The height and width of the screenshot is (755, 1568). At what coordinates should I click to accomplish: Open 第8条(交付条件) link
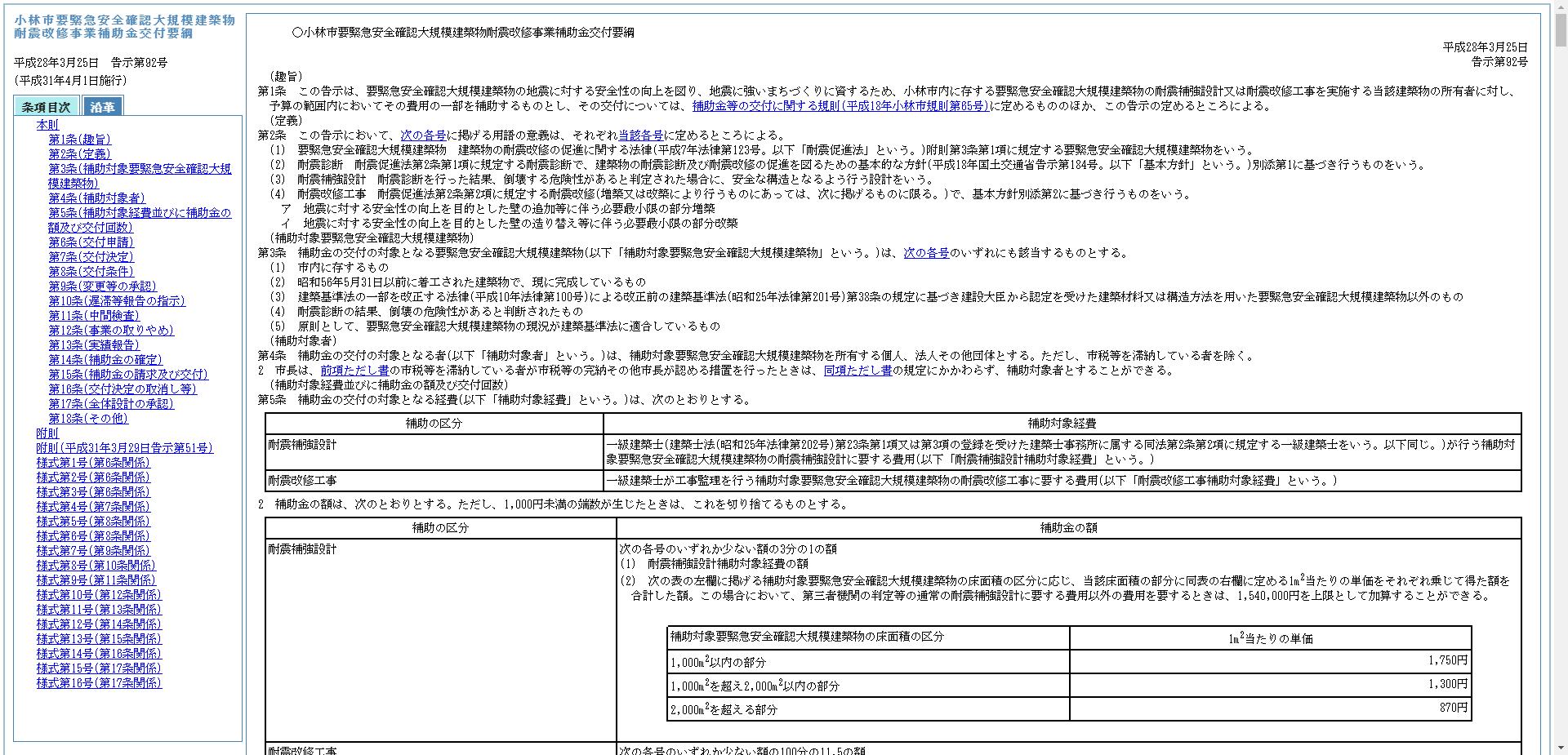pos(91,272)
